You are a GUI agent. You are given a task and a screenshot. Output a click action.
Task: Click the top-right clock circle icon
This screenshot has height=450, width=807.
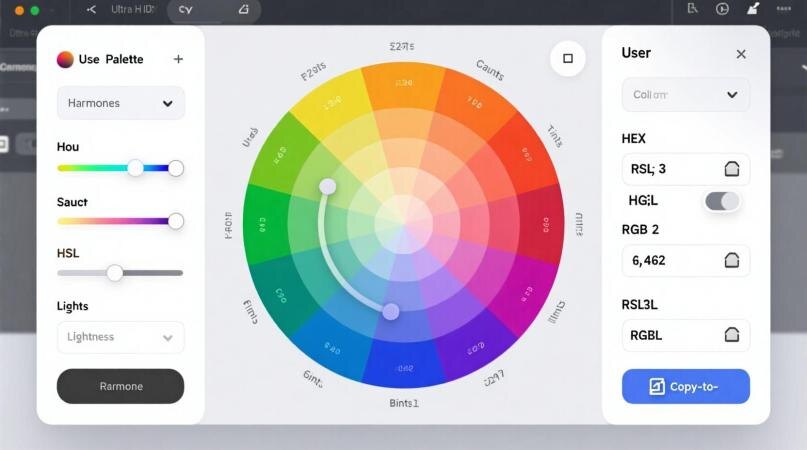722,9
